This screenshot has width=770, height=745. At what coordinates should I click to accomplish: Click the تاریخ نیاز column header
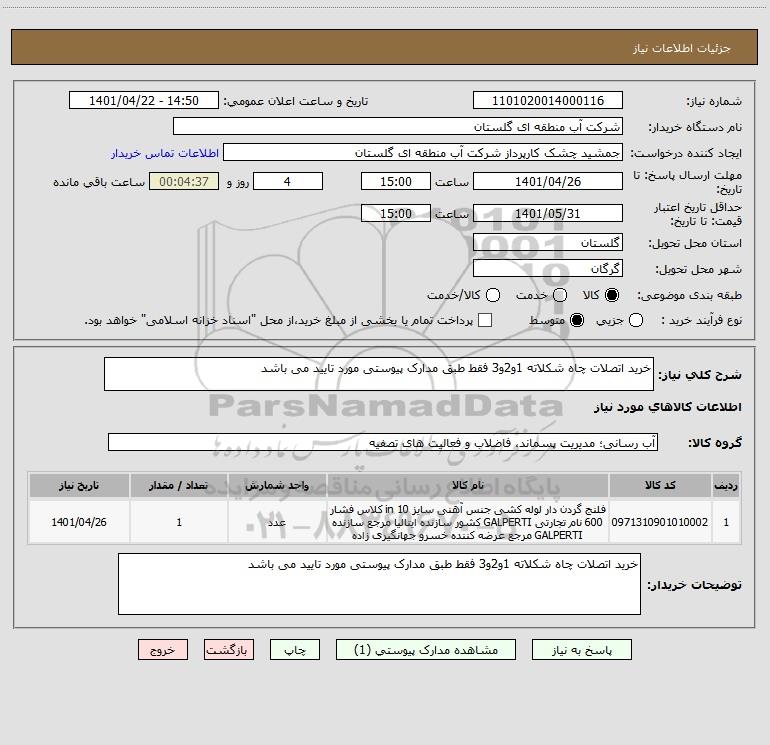pos(79,486)
